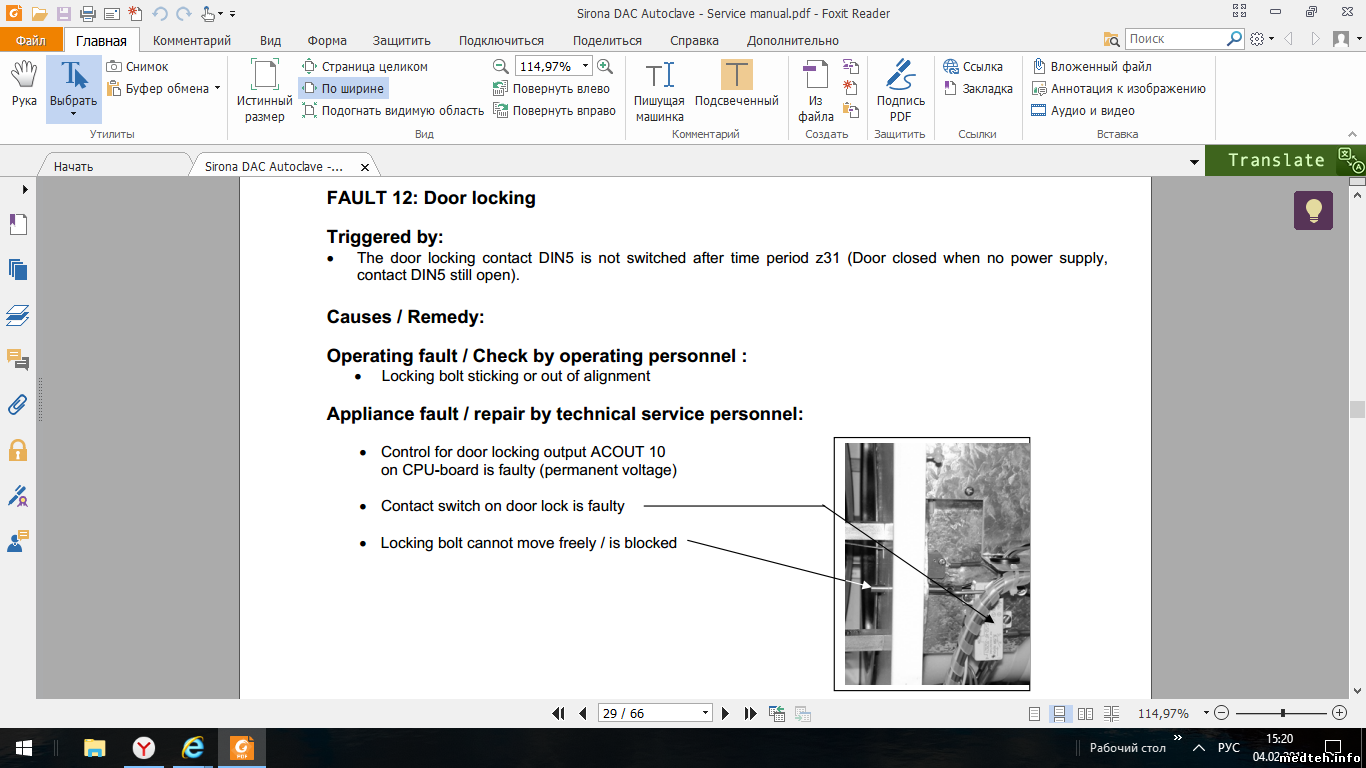
Task: Click the Typewriter (Пишущая машинка) tool
Action: [x=659, y=90]
